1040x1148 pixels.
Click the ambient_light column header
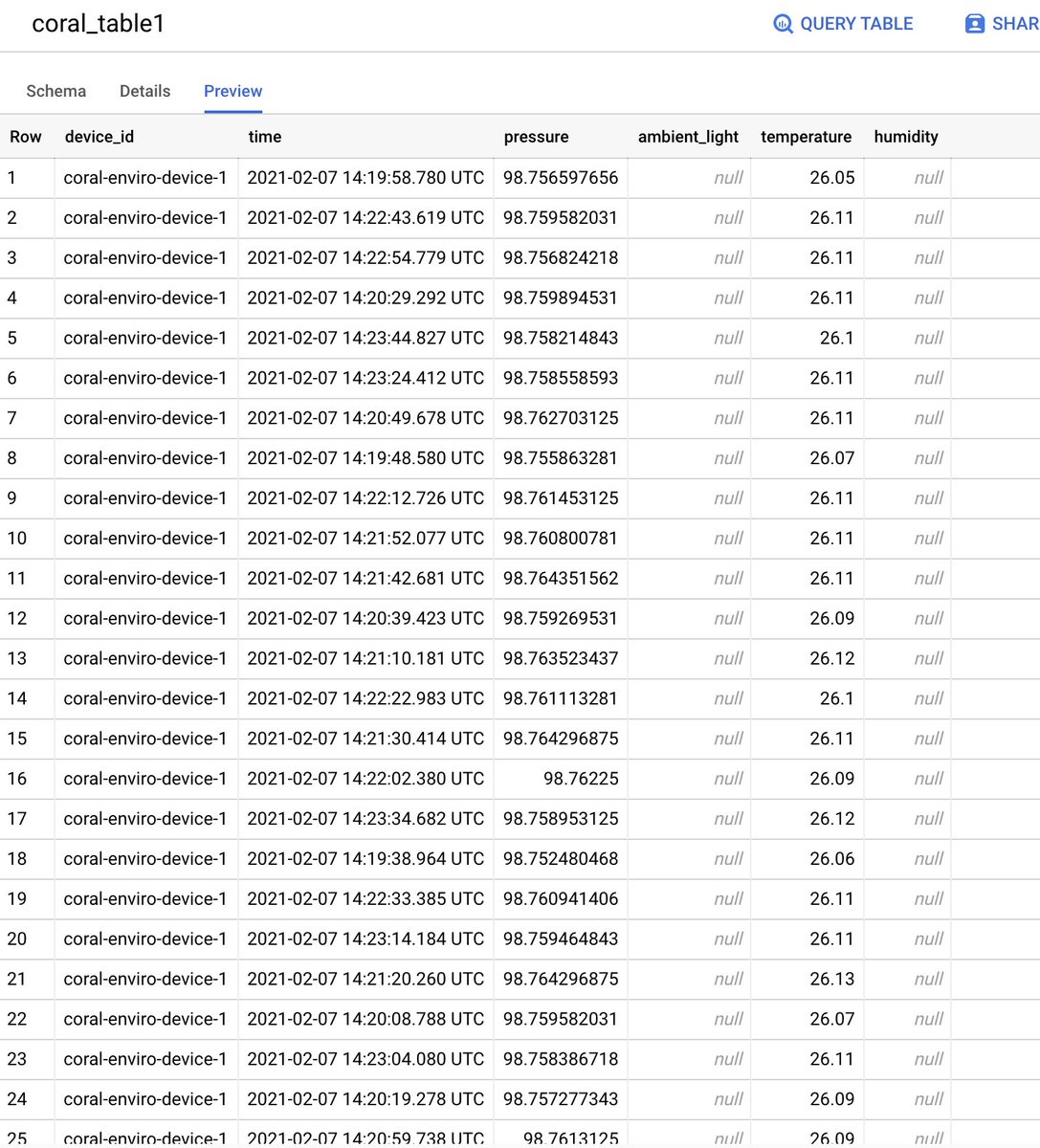(688, 136)
